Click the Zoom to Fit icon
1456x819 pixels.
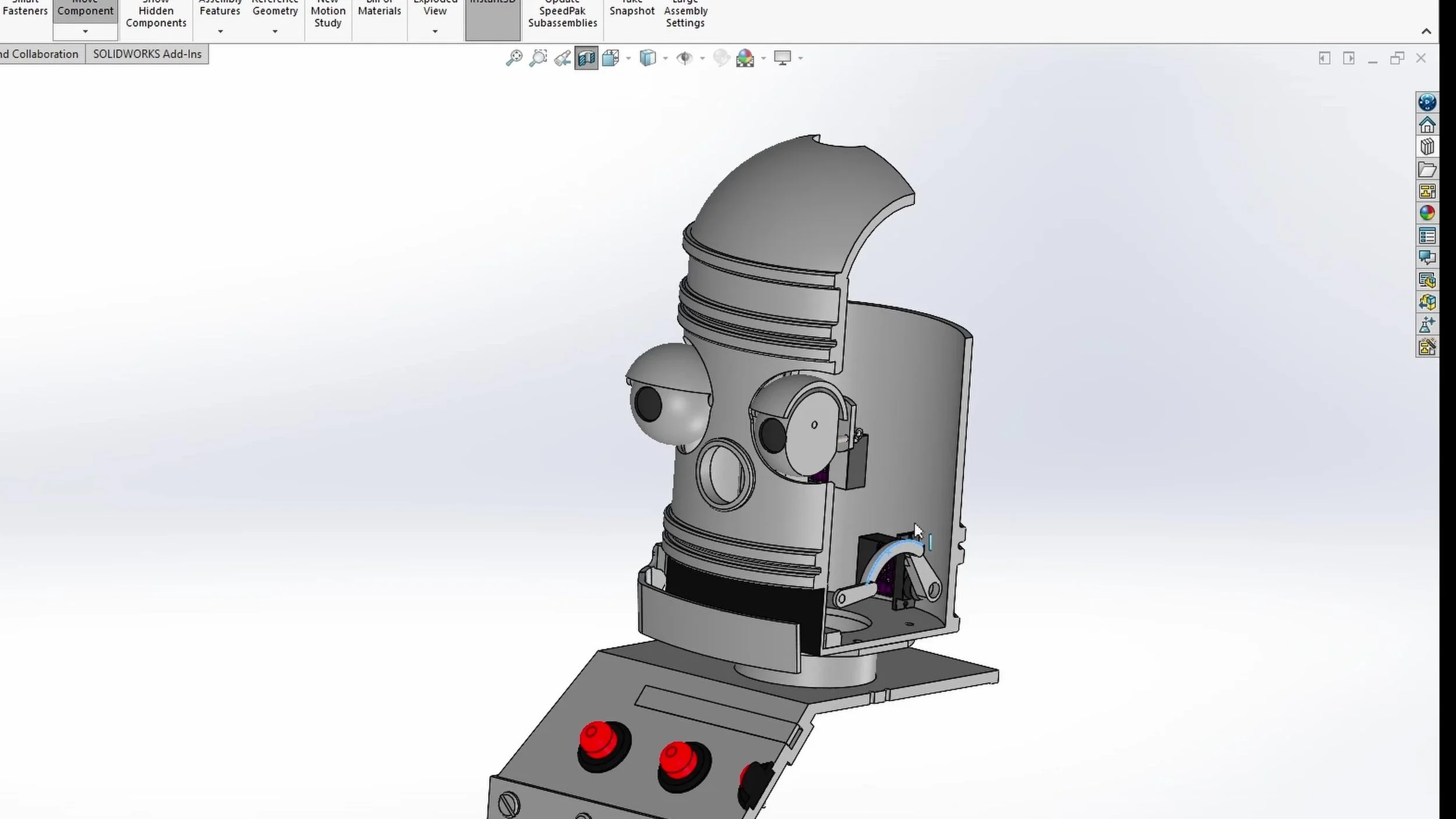[x=514, y=58]
